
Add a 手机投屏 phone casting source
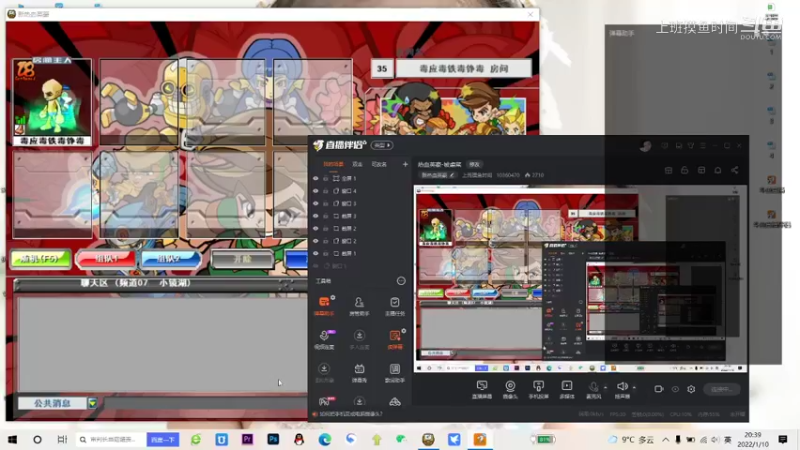point(538,389)
